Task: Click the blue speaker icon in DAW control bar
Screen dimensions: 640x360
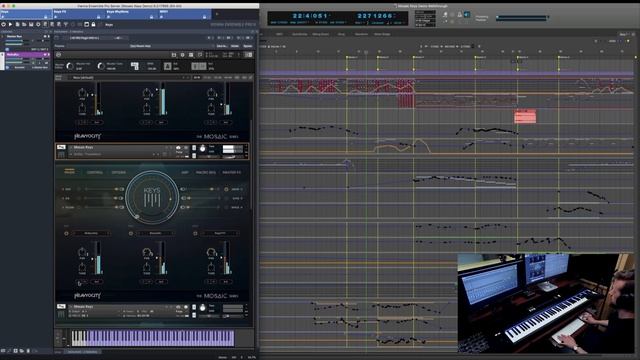Action: [x=467, y=15]
